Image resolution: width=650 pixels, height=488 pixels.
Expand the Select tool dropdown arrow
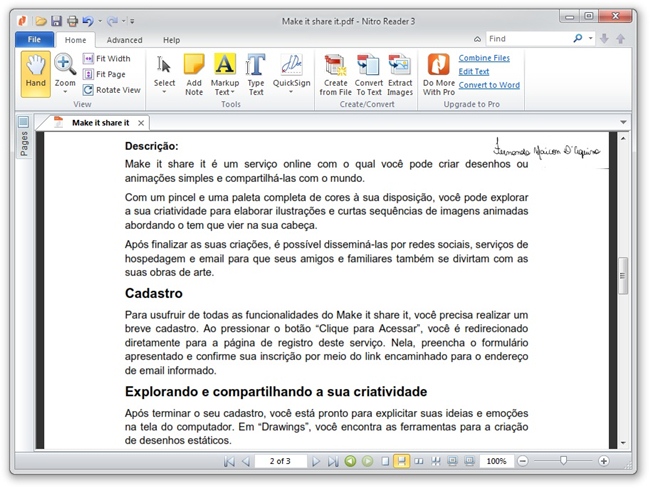coord(164,92)
